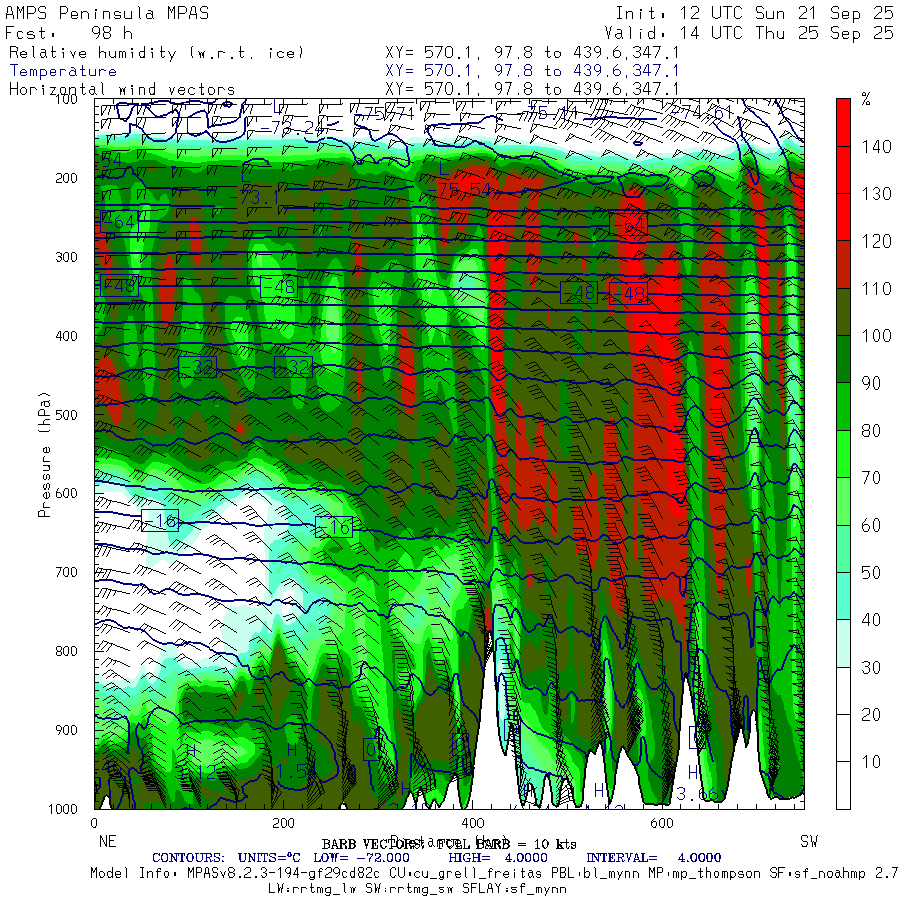Click the "SW" cross-section endpoint label
Screen dimensions: 900x900
click(809, 841)
